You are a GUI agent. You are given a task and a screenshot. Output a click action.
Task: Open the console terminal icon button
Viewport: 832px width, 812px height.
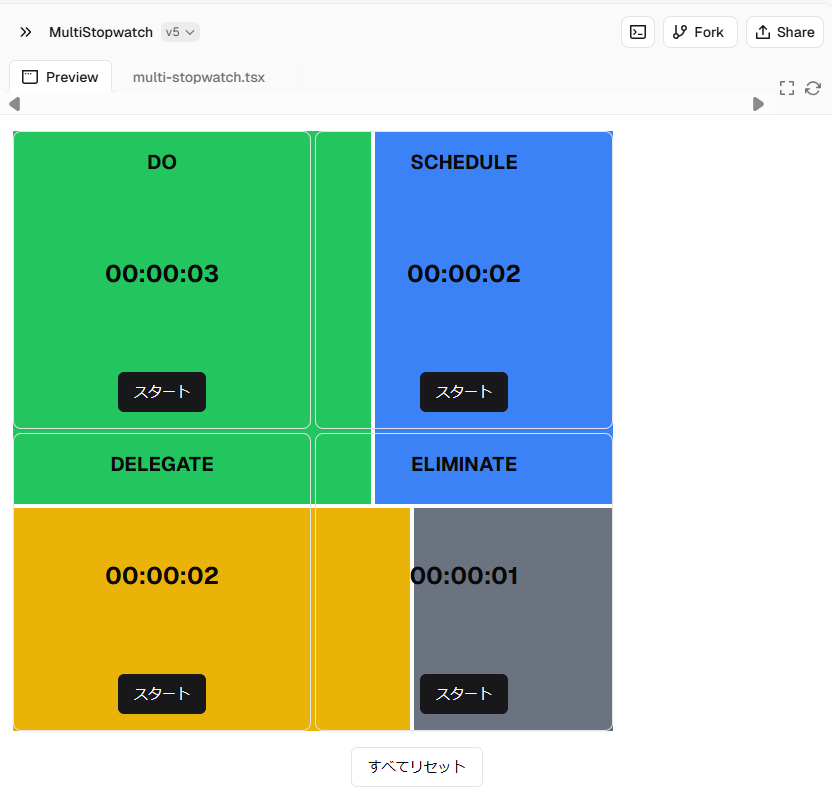coord(638,32)
